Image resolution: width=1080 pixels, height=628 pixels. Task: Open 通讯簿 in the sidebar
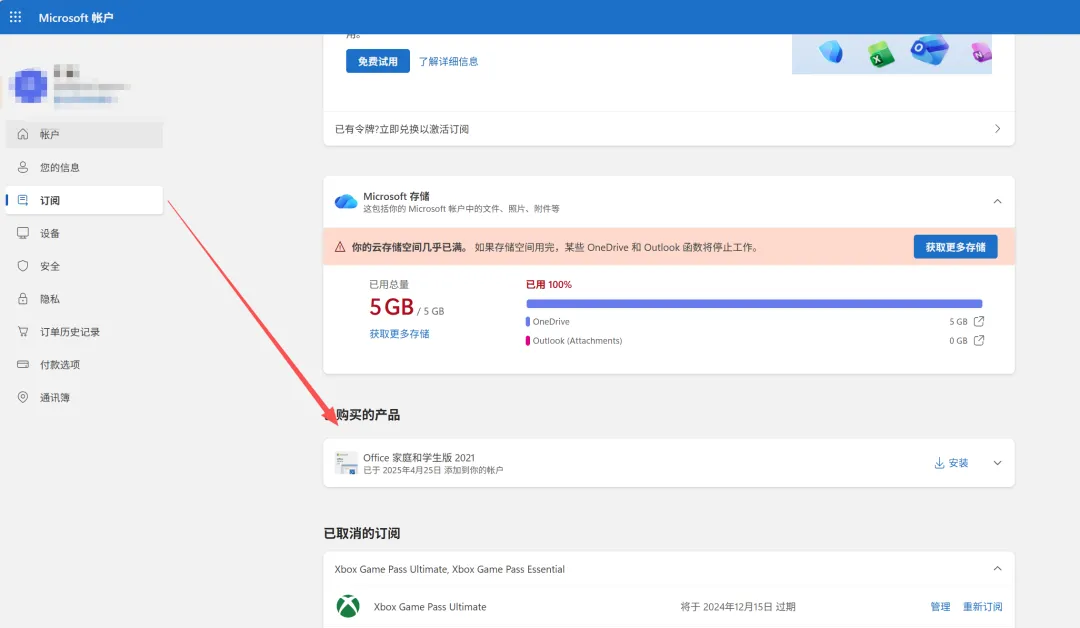click(x=85, y=397)
